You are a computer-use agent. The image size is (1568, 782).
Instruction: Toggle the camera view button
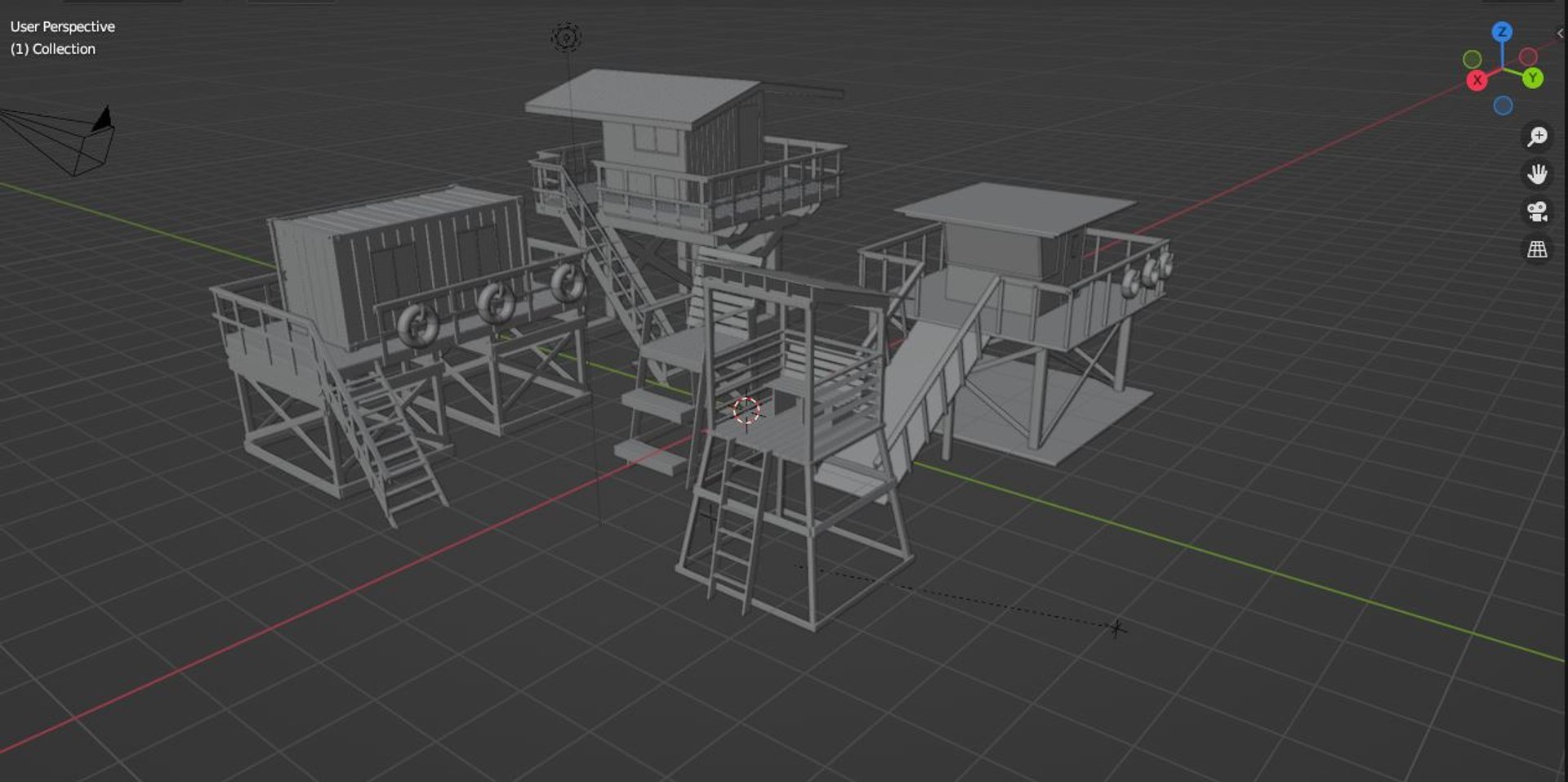[x=1537, y=212]
